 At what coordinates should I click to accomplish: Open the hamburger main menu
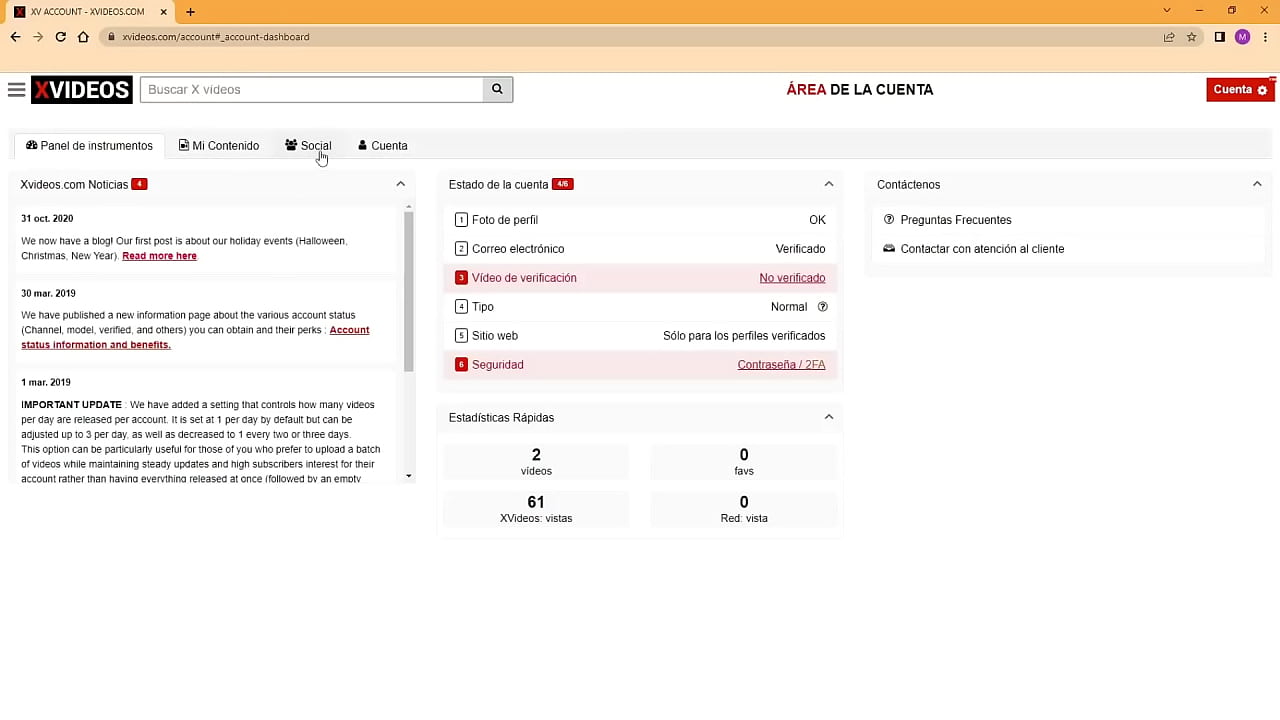(x=16, y=90)
